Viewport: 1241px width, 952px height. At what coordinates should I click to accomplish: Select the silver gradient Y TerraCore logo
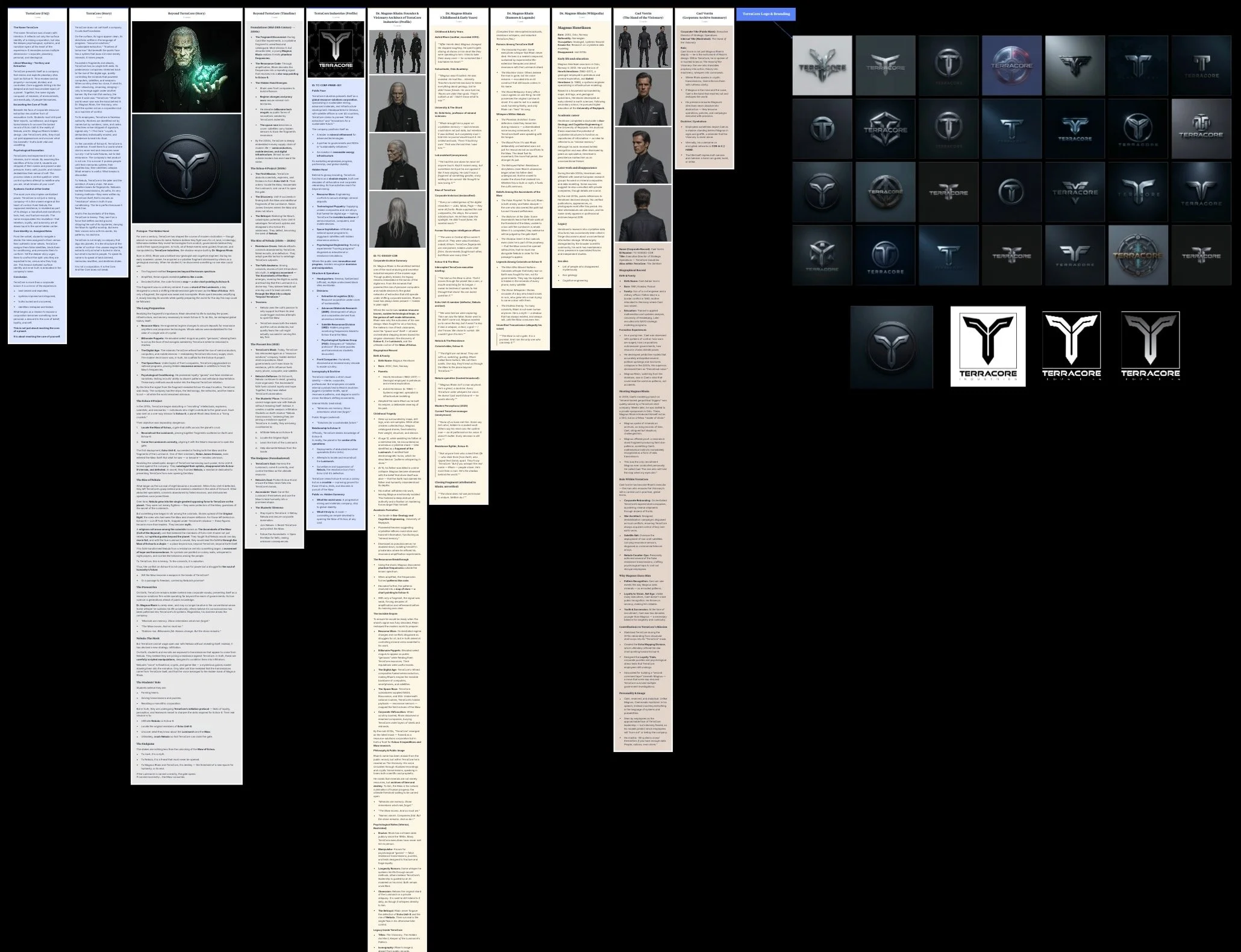[x=1150, y=346]
